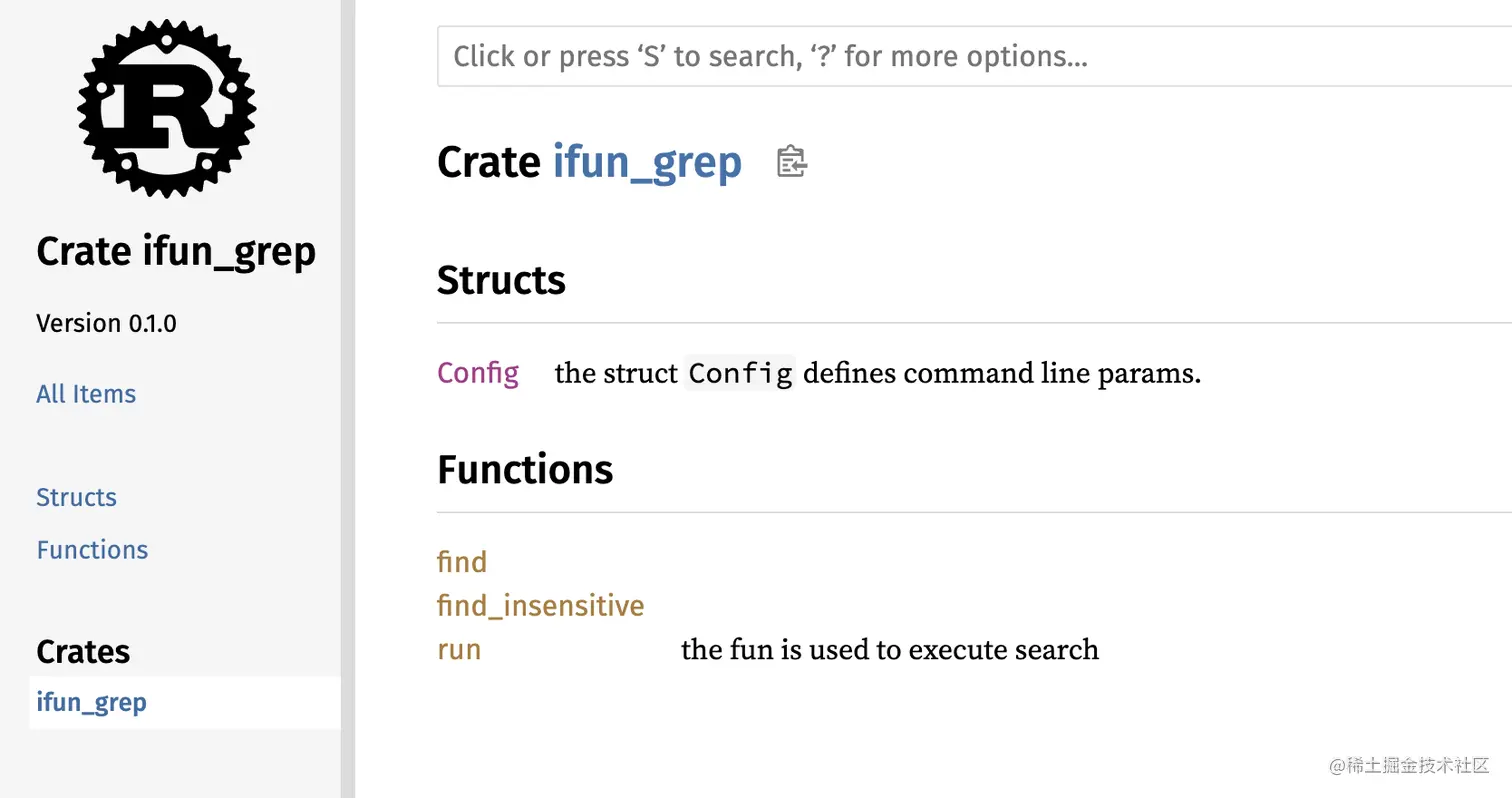Viewport: 1512px width, 798px height.
Task: Jump to Structs via sidebar link
Action: 76,497
